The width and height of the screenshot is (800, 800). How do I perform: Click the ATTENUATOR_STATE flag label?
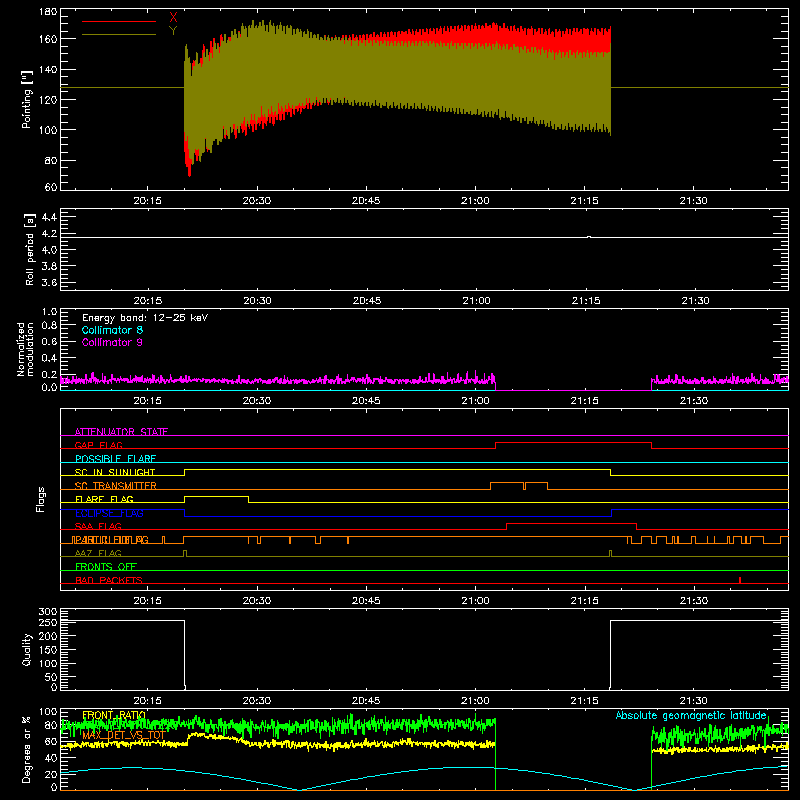coord(121,432)
